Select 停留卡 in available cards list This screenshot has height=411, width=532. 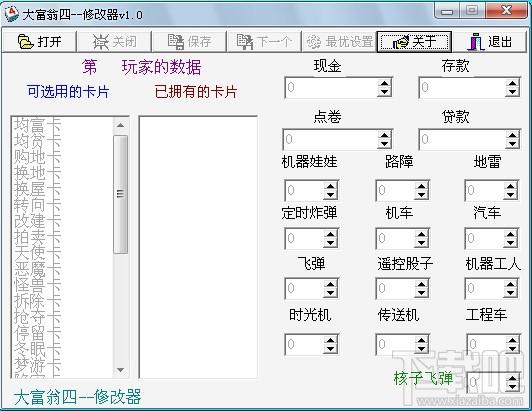click(x=37, y=332)
